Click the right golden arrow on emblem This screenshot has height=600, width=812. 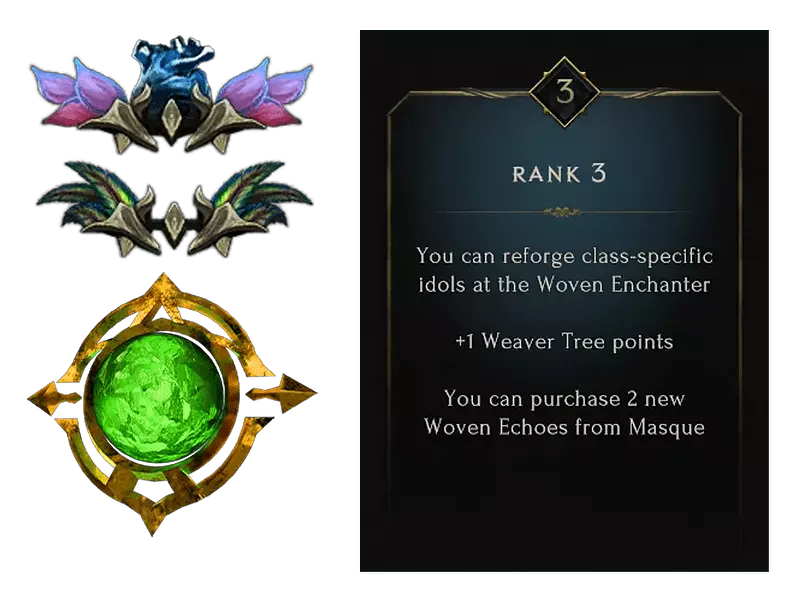[282, 392]
